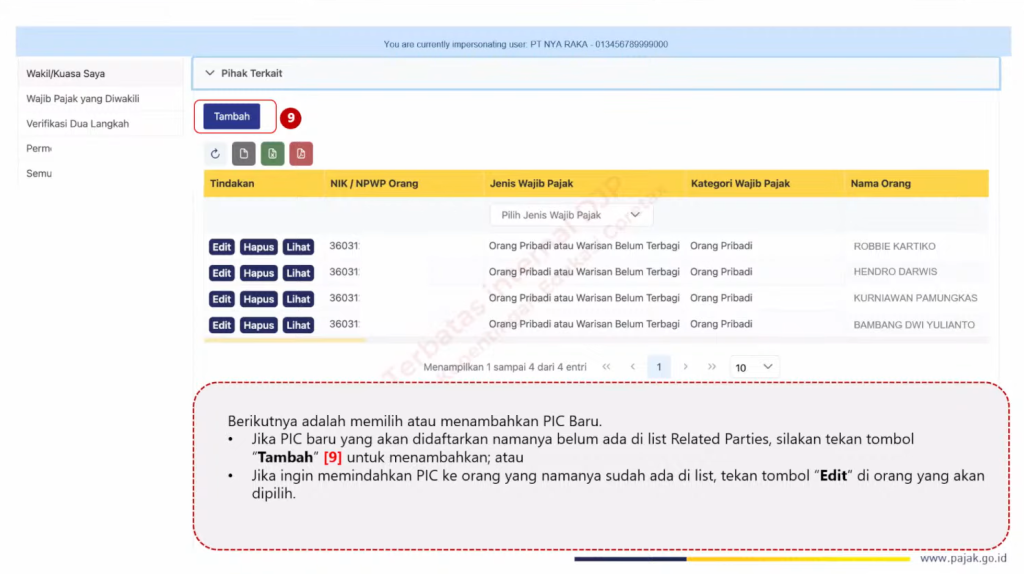Select page number 1 in pagination
The width and height of the screenshot is (1024, 574).
click(x=658, y=367)
